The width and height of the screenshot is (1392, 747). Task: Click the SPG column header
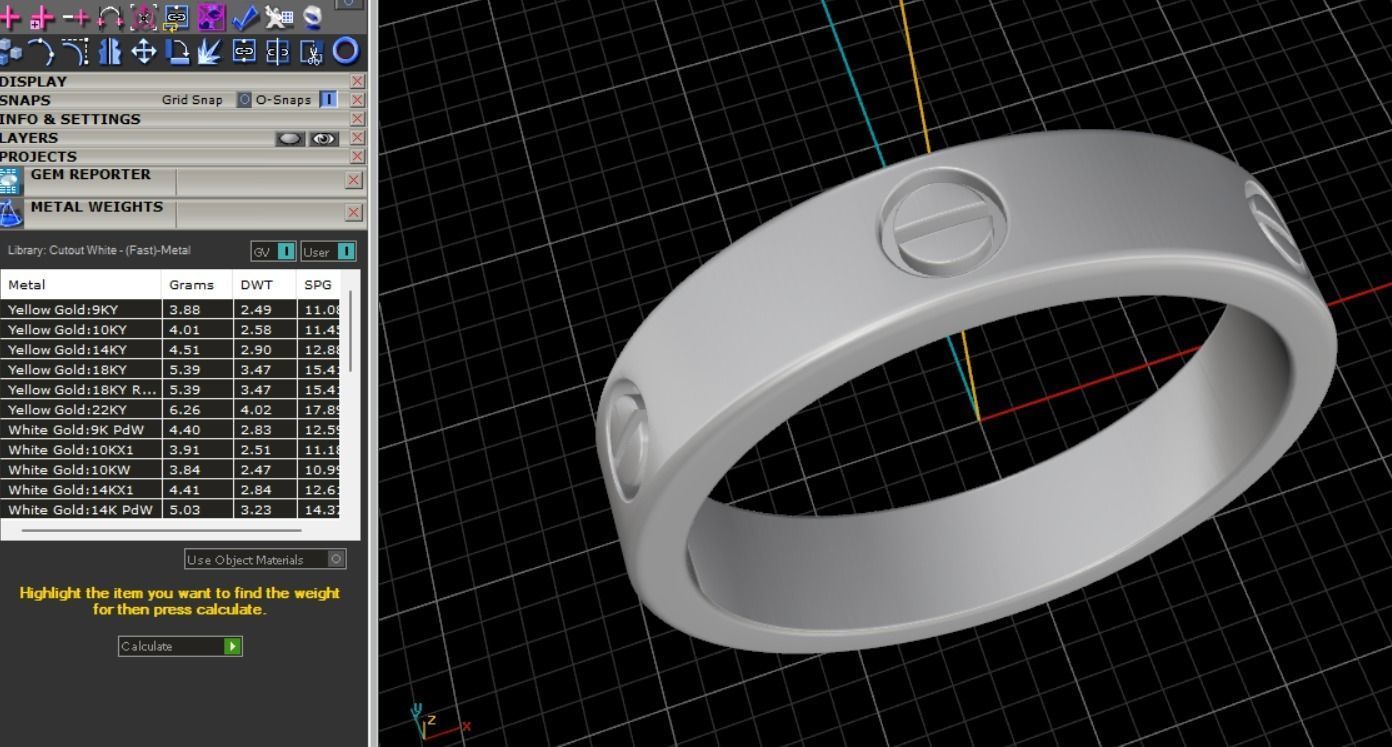pyautogui.click(x=318, y=285)
